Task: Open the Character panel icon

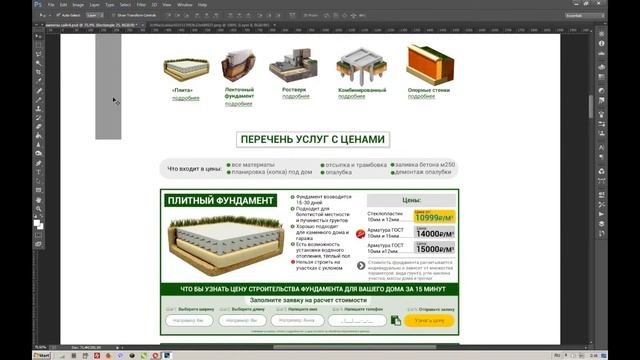Action: click(x=601, y=147)
